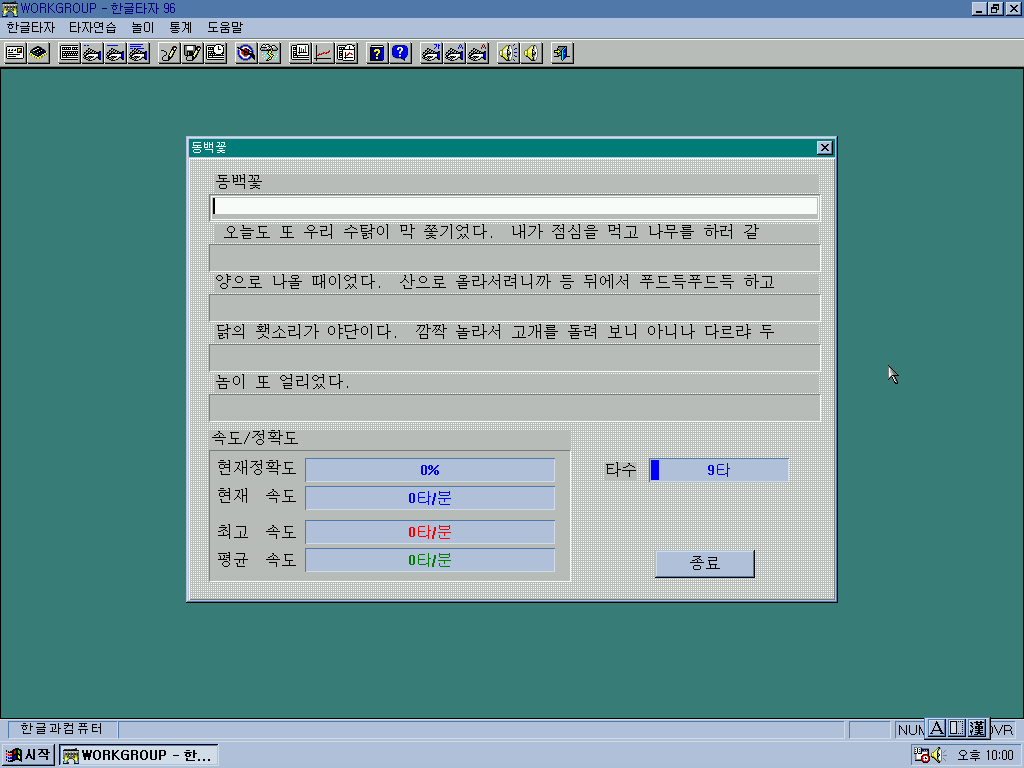This screenshot has height=768, width=1024.
Task: Click the red 최고 속도 value
Action: tap(430, 532)
